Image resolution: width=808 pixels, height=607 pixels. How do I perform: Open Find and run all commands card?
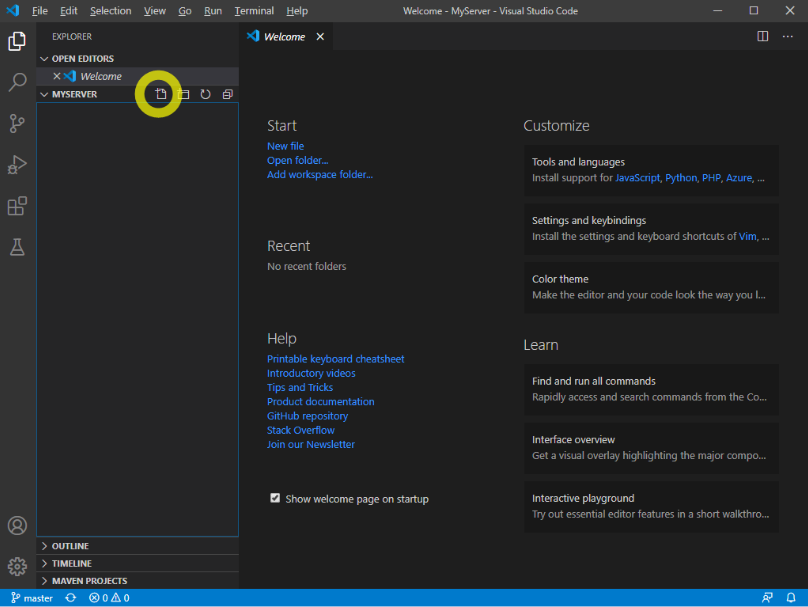coord(651,390)
